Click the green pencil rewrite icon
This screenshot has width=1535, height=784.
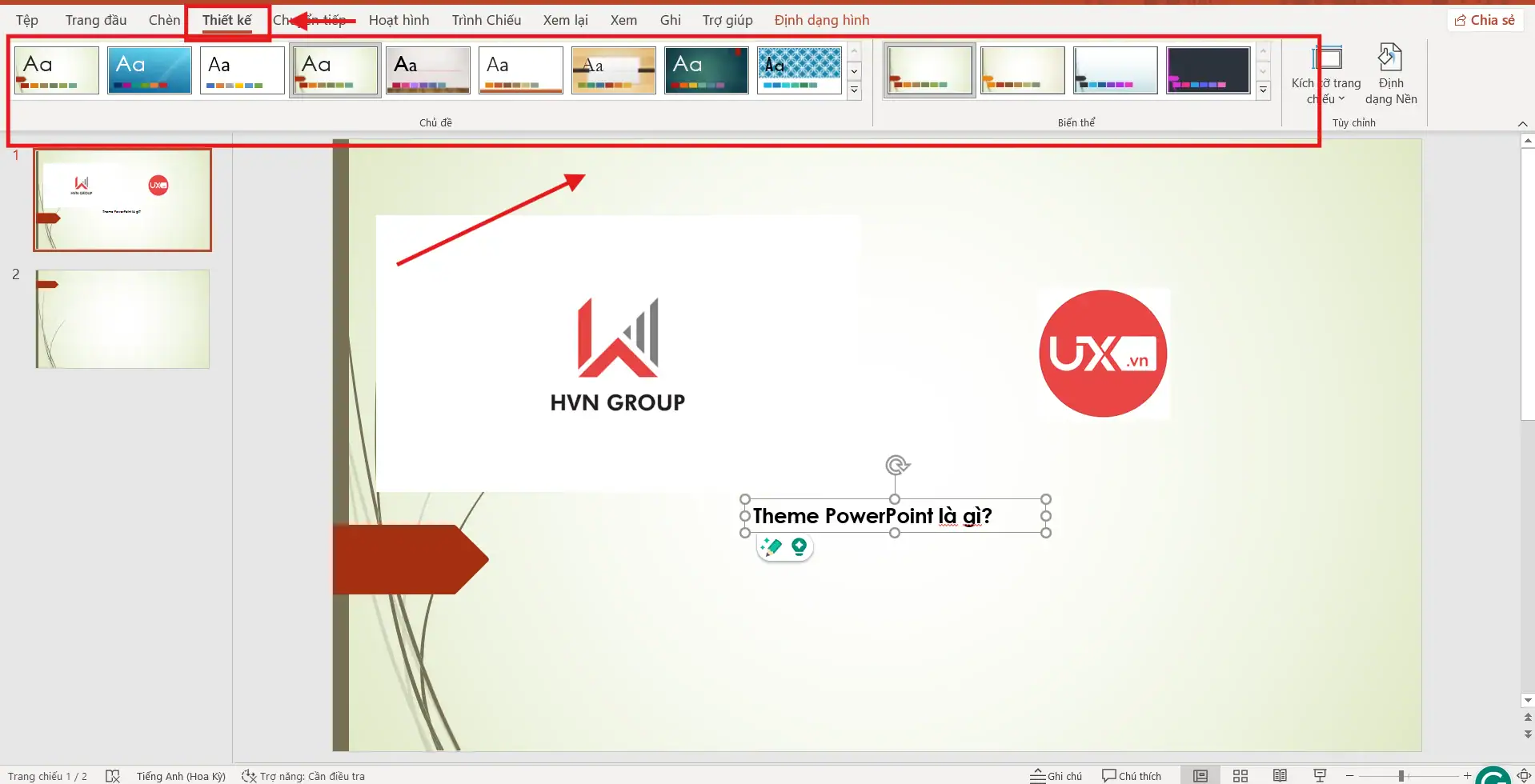[772, 547]
